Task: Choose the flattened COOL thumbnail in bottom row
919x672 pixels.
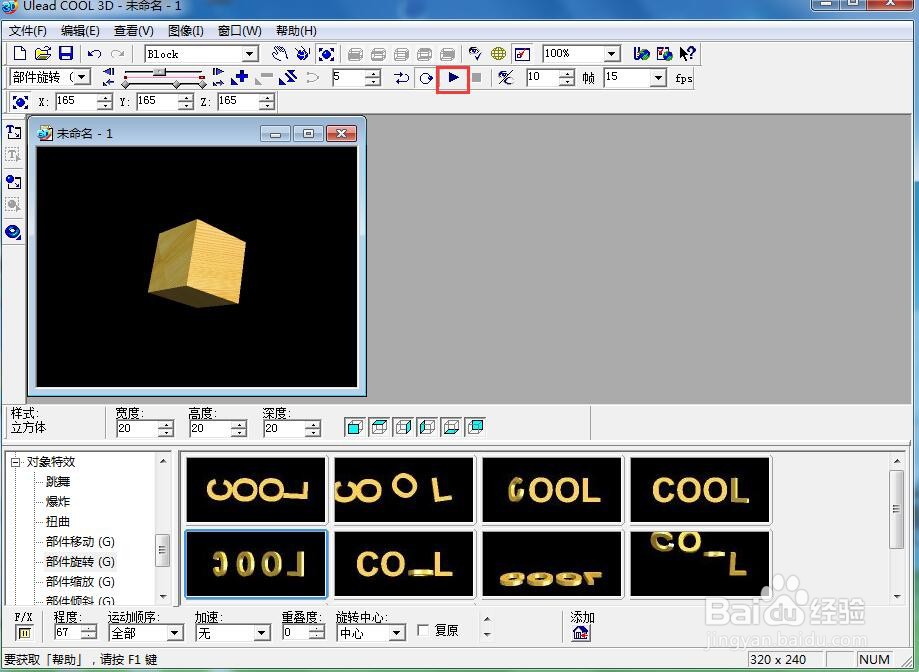Action: [x=551, y=564]
